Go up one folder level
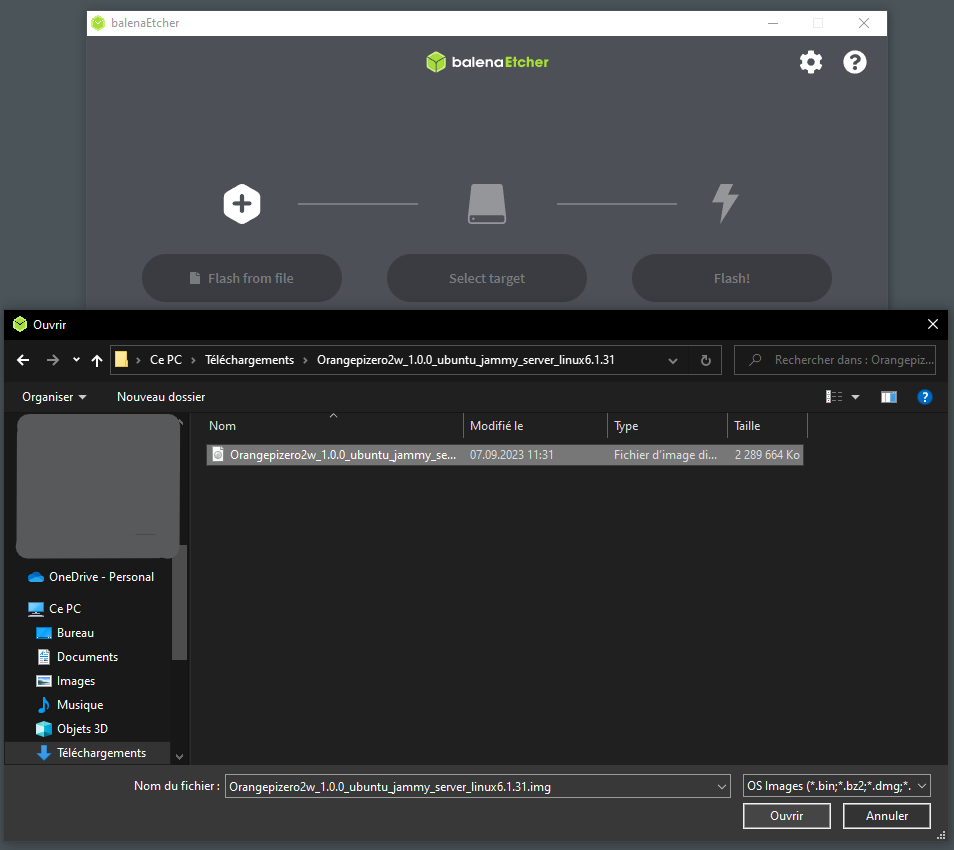The height and width of the screenshot is (850, 954). (x=97, y=360)
